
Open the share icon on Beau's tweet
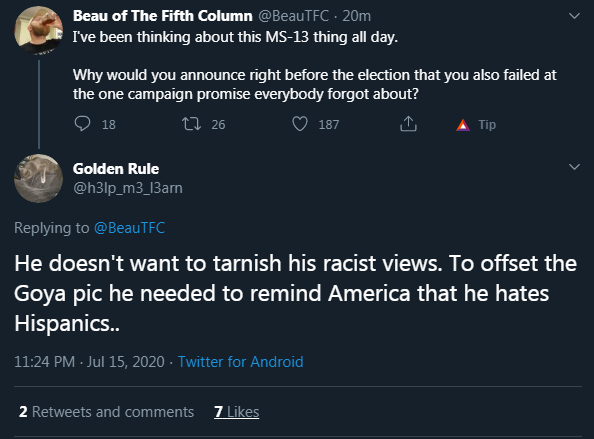point(408,123)
